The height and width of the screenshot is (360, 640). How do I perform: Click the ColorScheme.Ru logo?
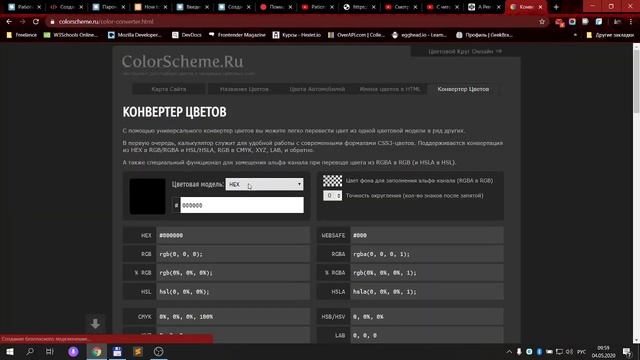(x=182, y=62)
